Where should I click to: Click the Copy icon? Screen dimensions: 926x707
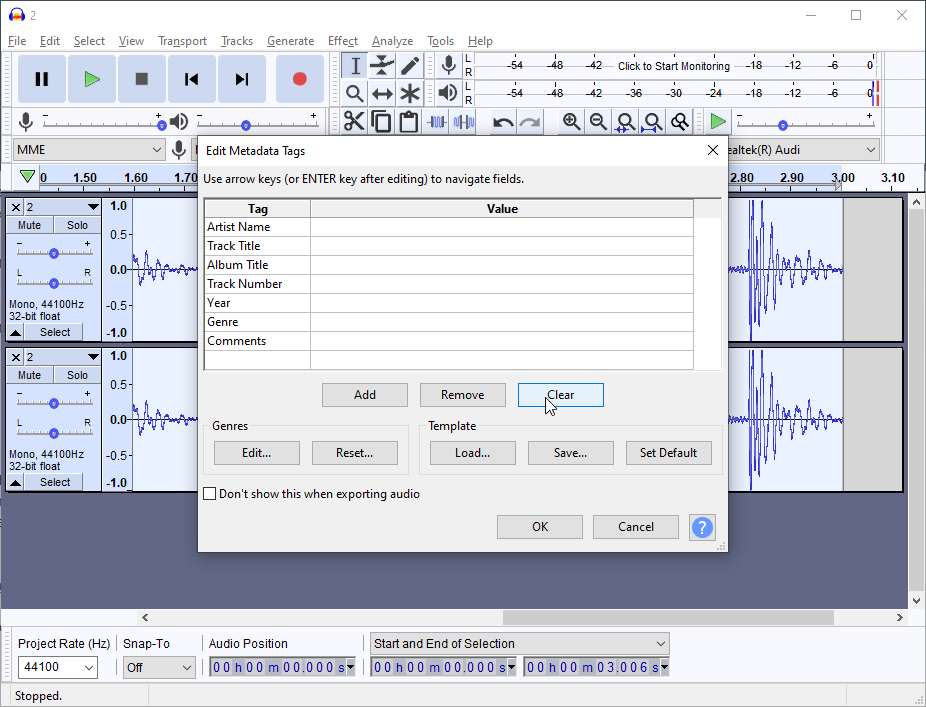(x=382, y=122)
